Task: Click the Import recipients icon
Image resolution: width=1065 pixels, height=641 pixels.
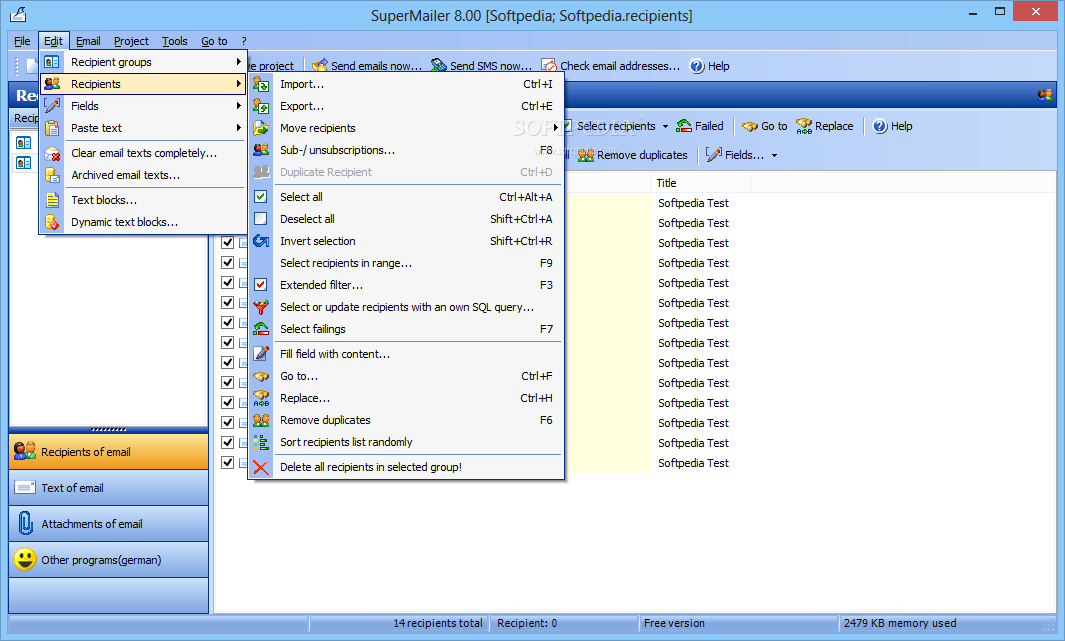Action: point(261,84)
